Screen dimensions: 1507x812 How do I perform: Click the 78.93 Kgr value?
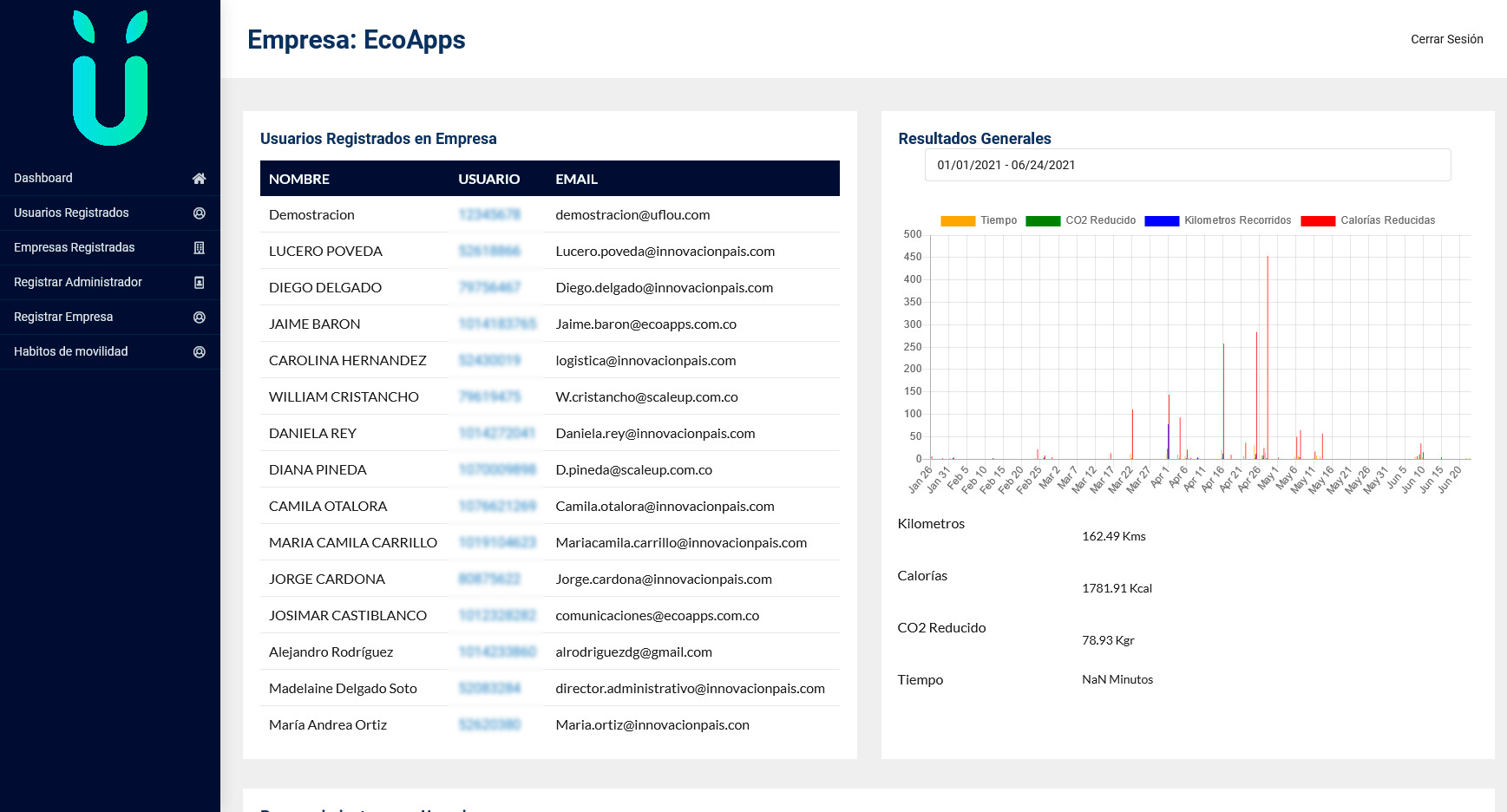pos(1108,640)
